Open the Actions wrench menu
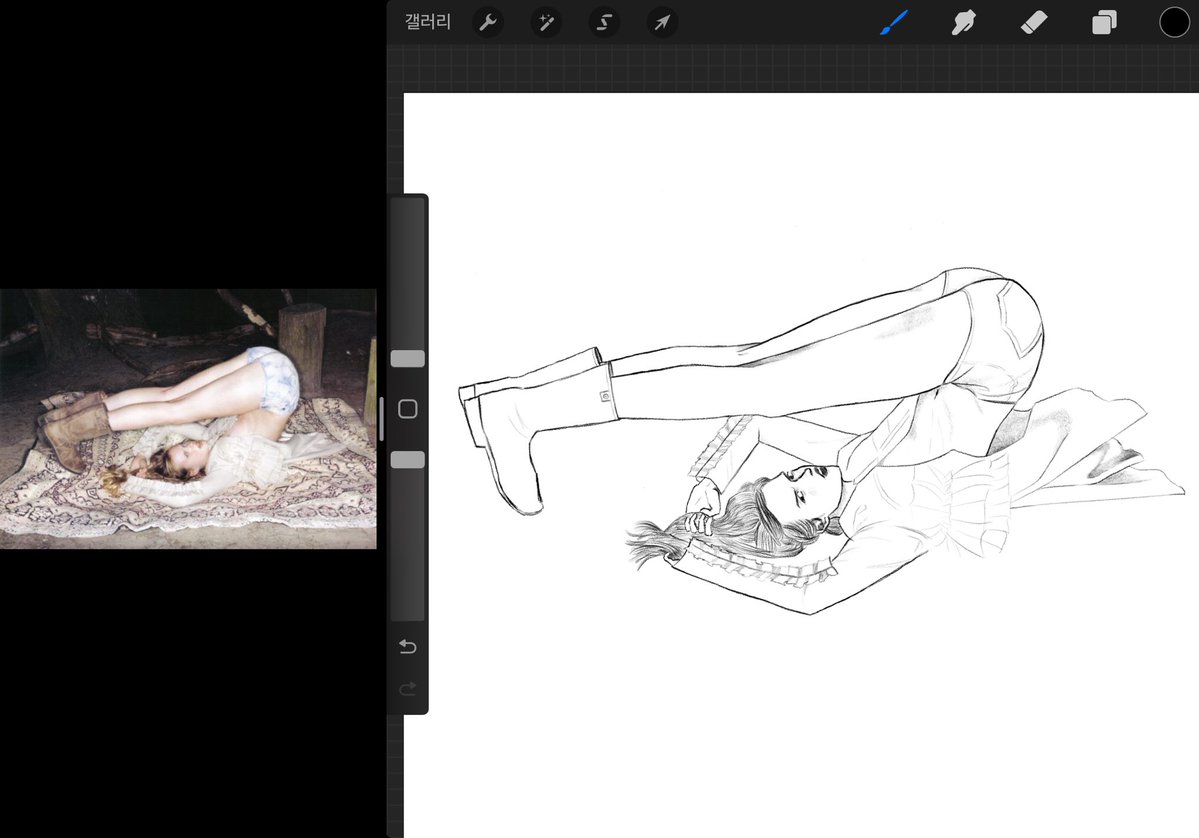 (488, 23)
